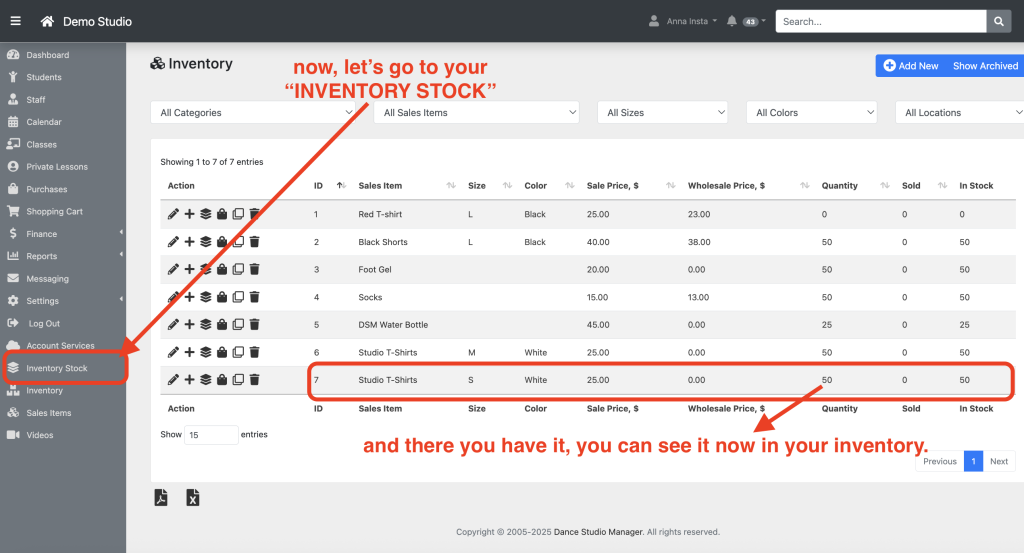The image size is (1024, 553).
Task: Click the plus icon in Red T-shirt row
Action: click(x=189, y=214)
